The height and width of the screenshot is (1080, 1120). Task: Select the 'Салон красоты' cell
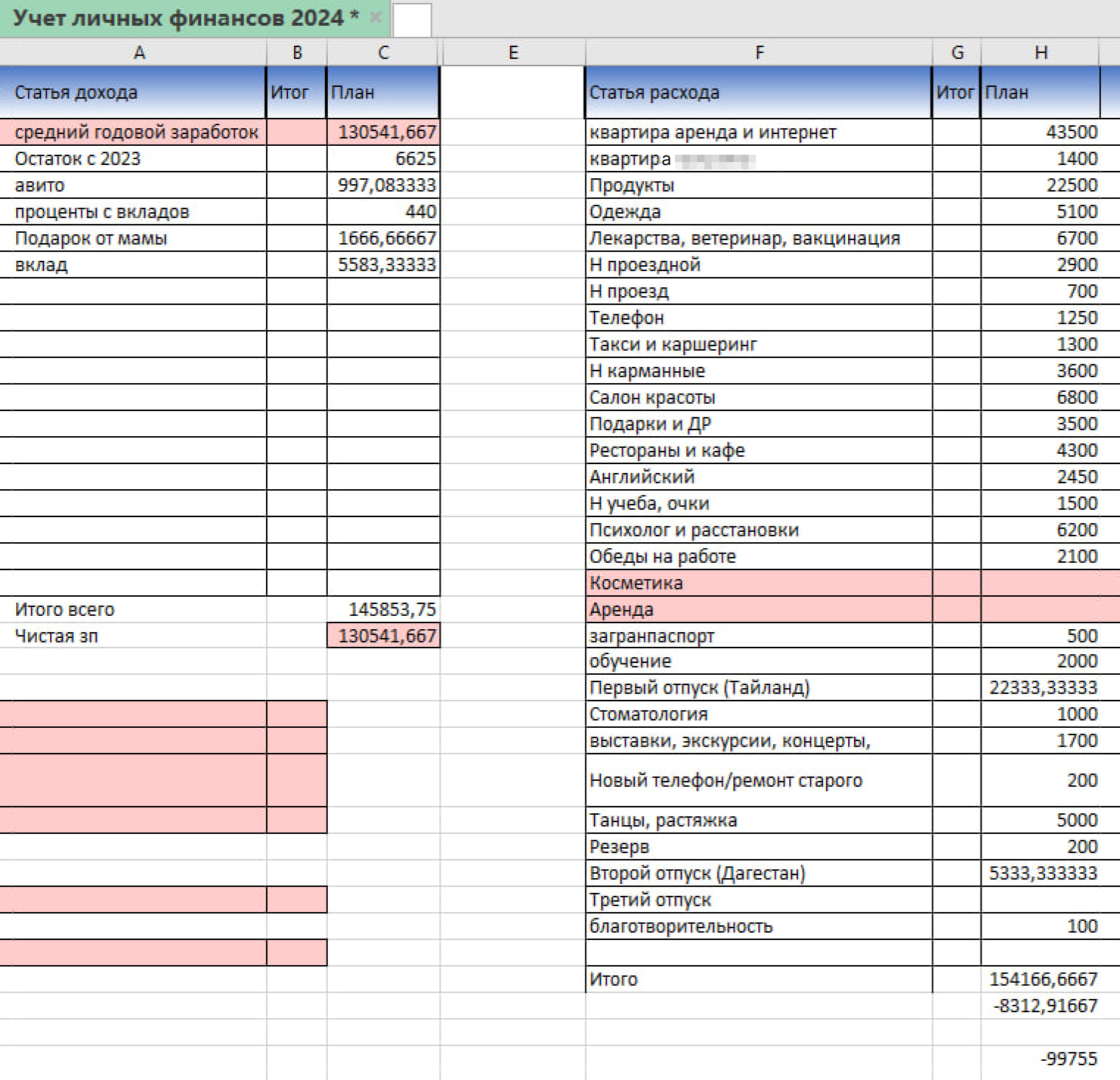point(759,397)
